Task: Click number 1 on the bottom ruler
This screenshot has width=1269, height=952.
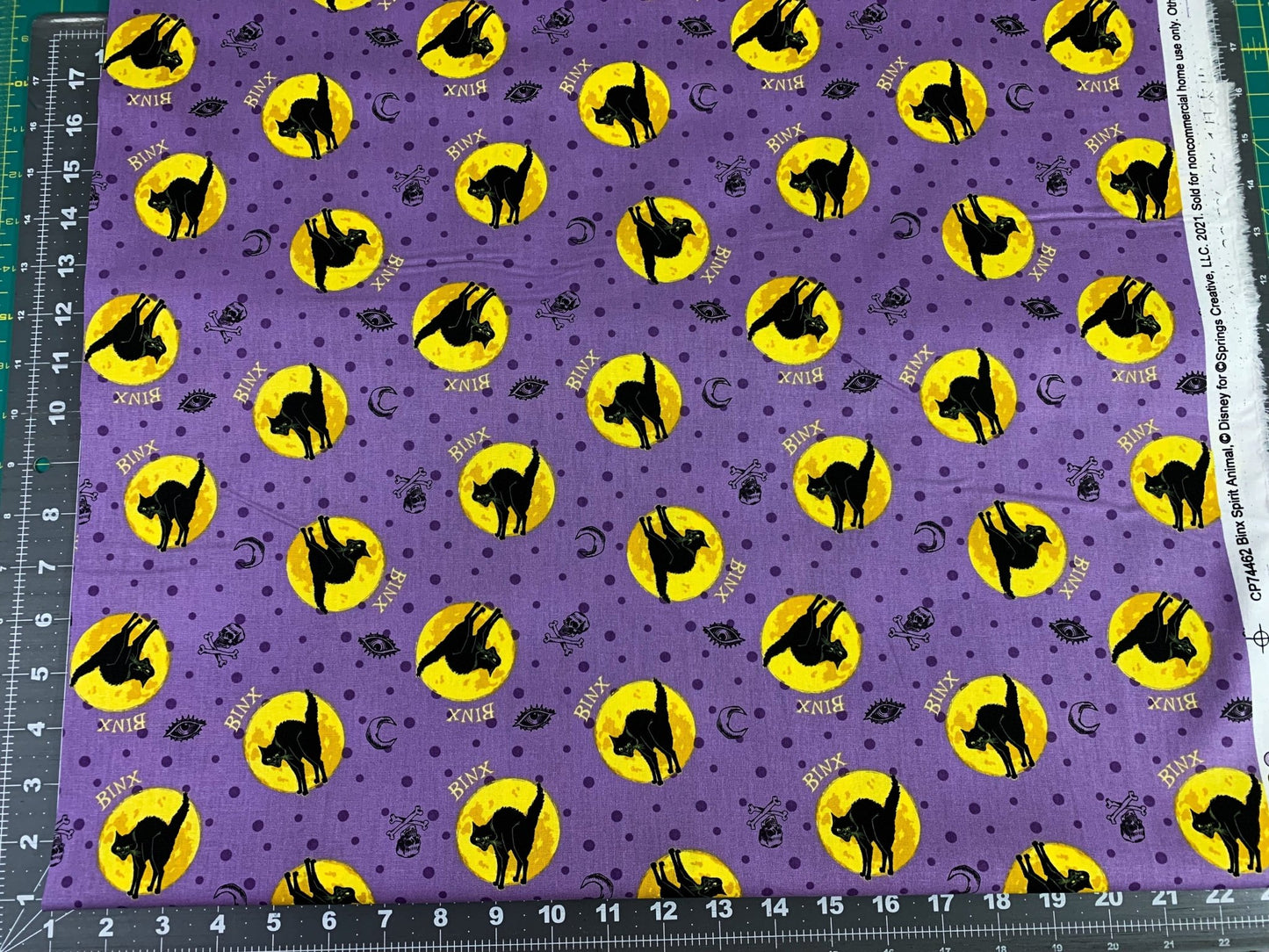Action: [51, 928]
